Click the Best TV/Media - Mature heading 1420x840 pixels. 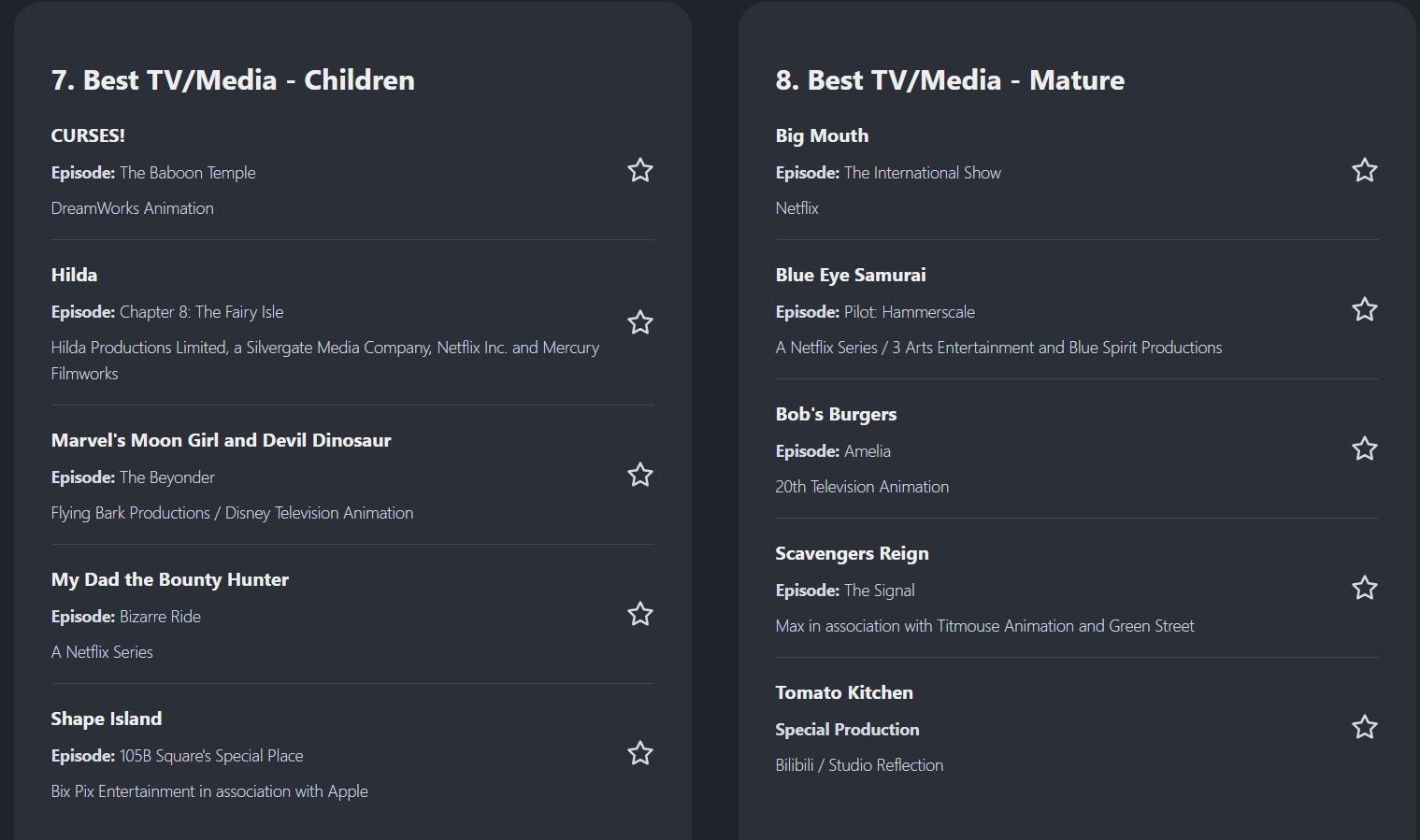pyautogui.click(x=949, y=80)
